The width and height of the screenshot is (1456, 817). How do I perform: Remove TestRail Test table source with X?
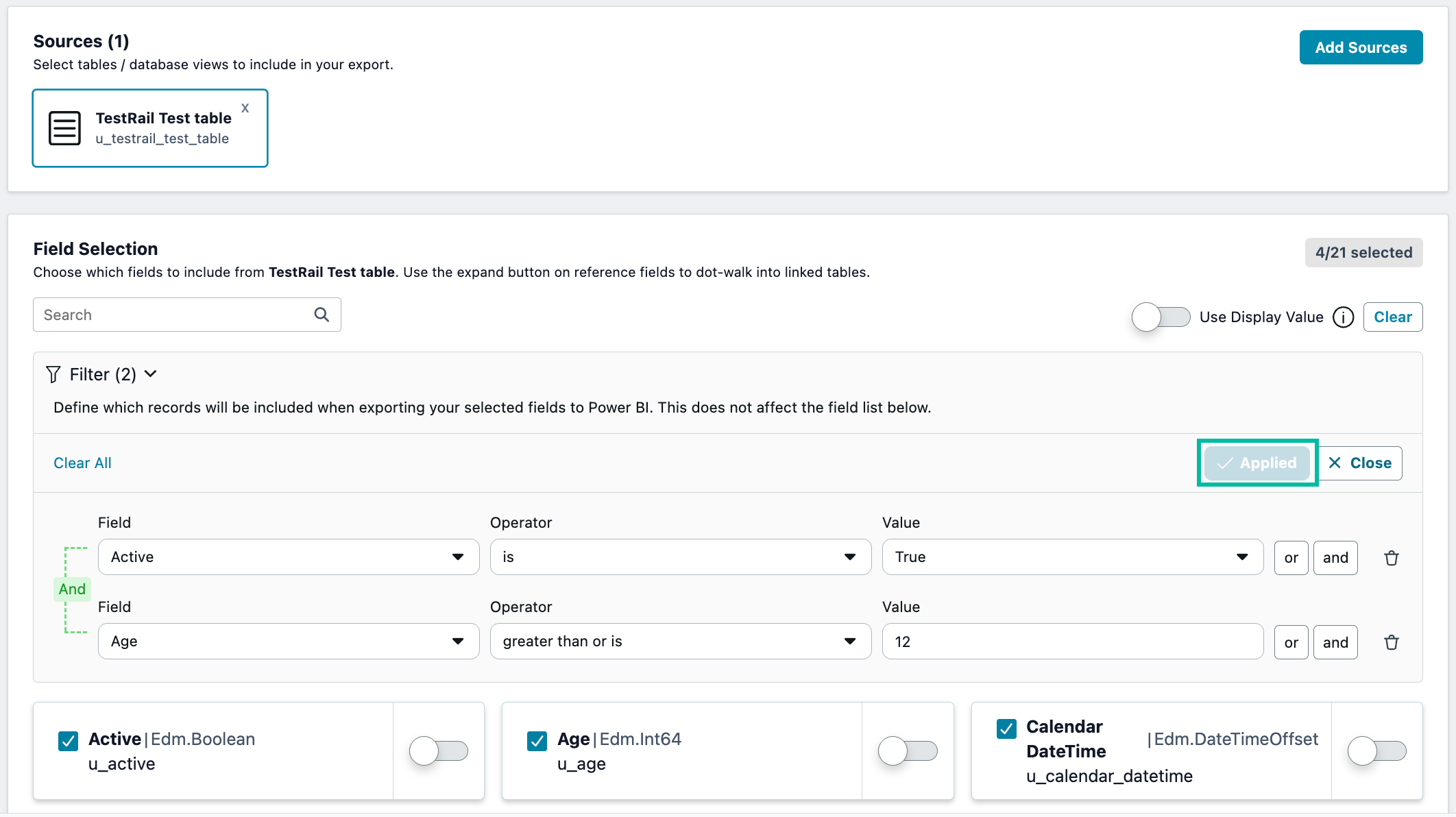point(245,108)
